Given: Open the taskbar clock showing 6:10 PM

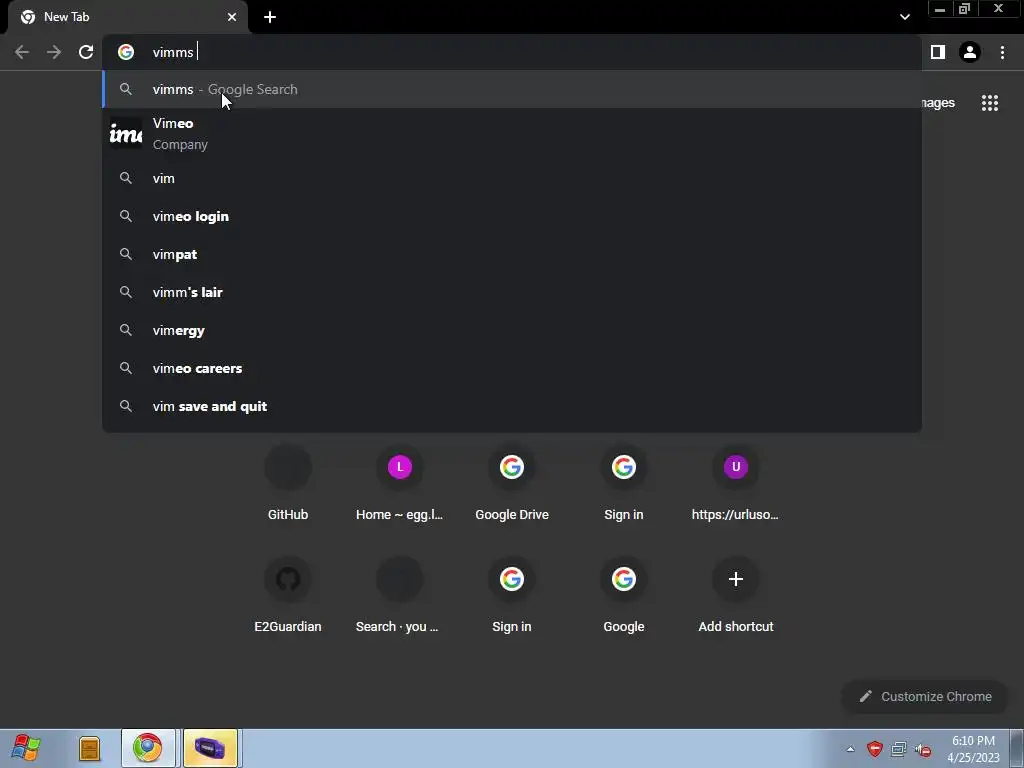Looking at the screenshot, I should [973, 749].
